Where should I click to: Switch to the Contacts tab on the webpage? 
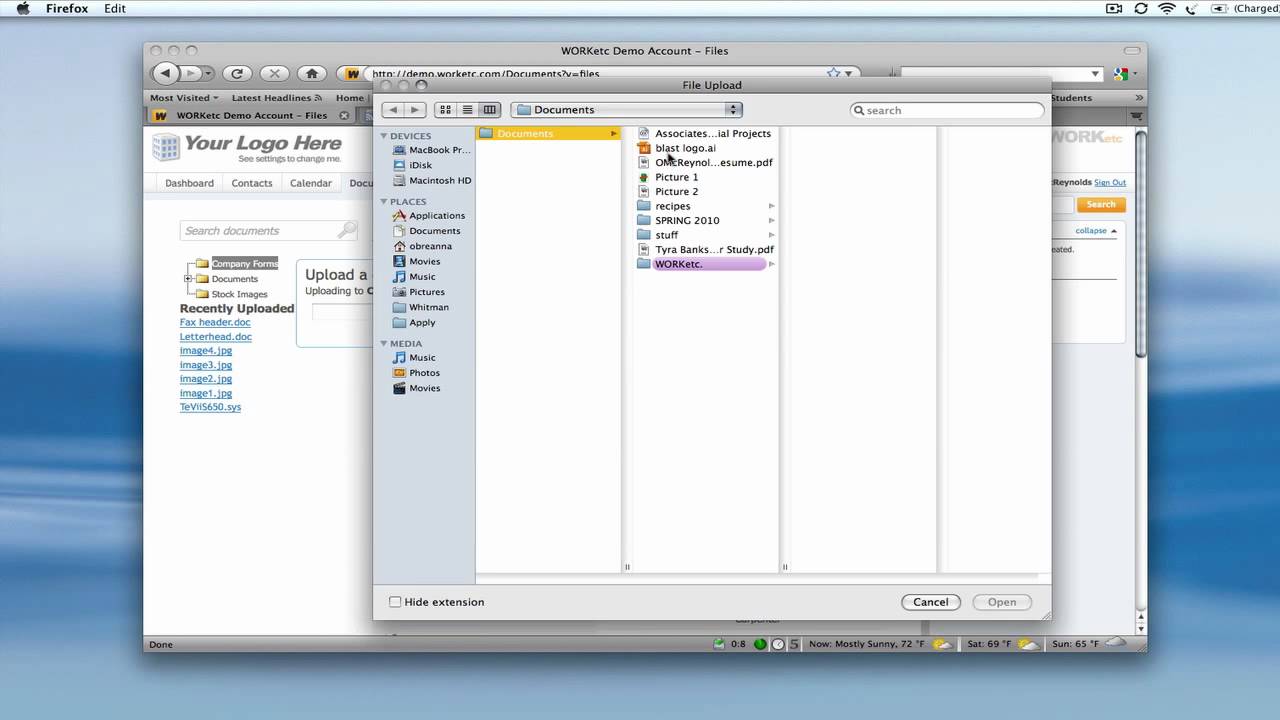[252, 183]
